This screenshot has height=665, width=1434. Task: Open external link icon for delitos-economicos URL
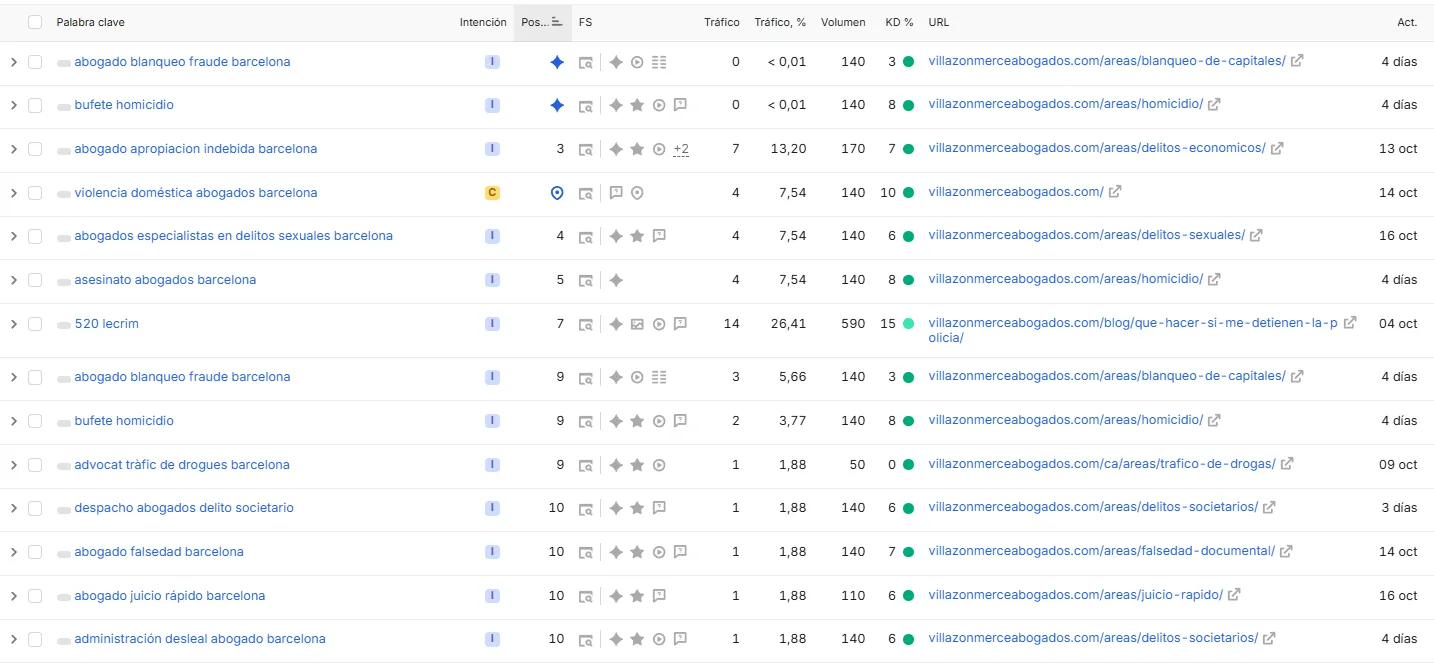coord(1277,148)
